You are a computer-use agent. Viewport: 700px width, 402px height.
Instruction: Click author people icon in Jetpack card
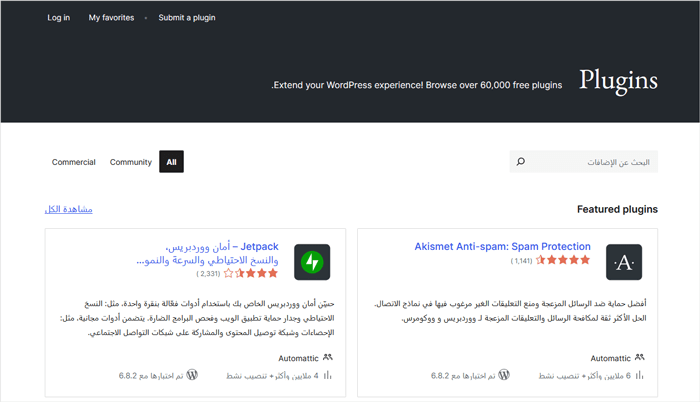[328, 357]
